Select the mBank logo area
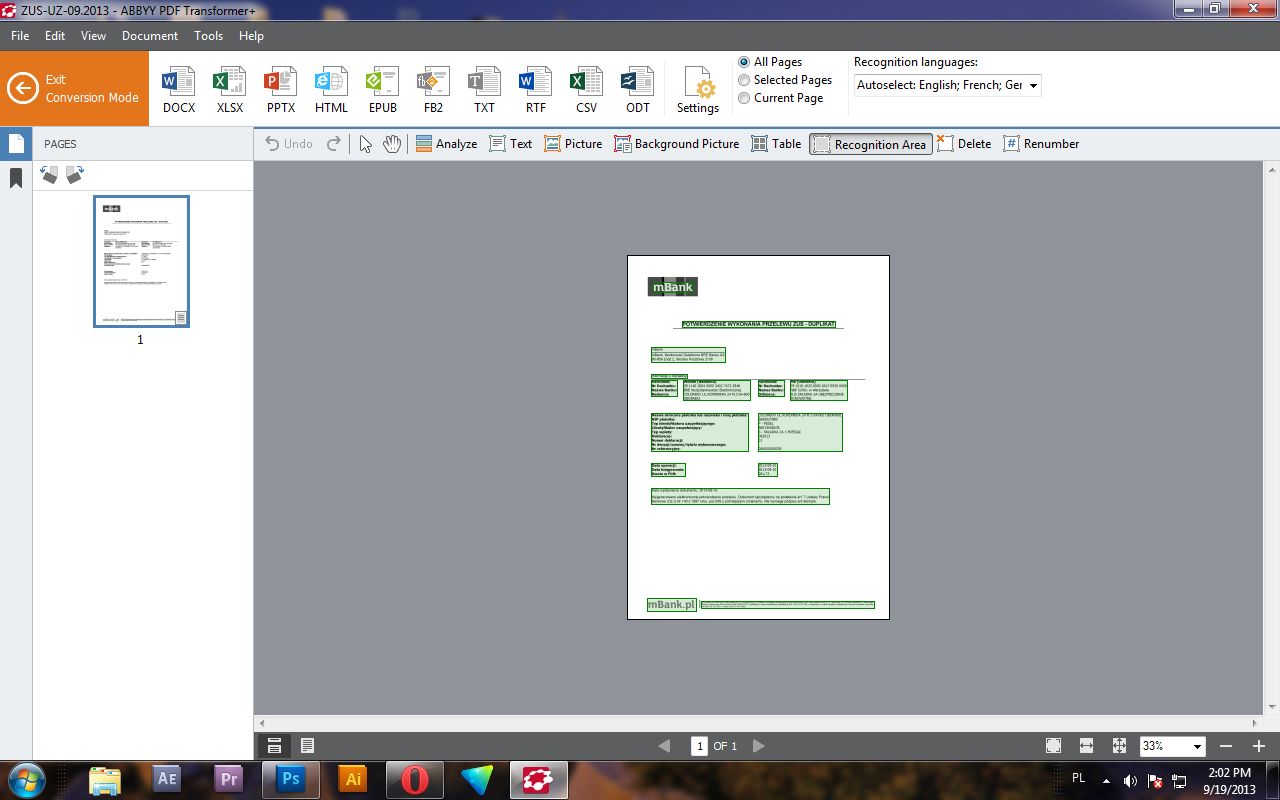This screenshot has width=1280, height=800. pos(673,287)
